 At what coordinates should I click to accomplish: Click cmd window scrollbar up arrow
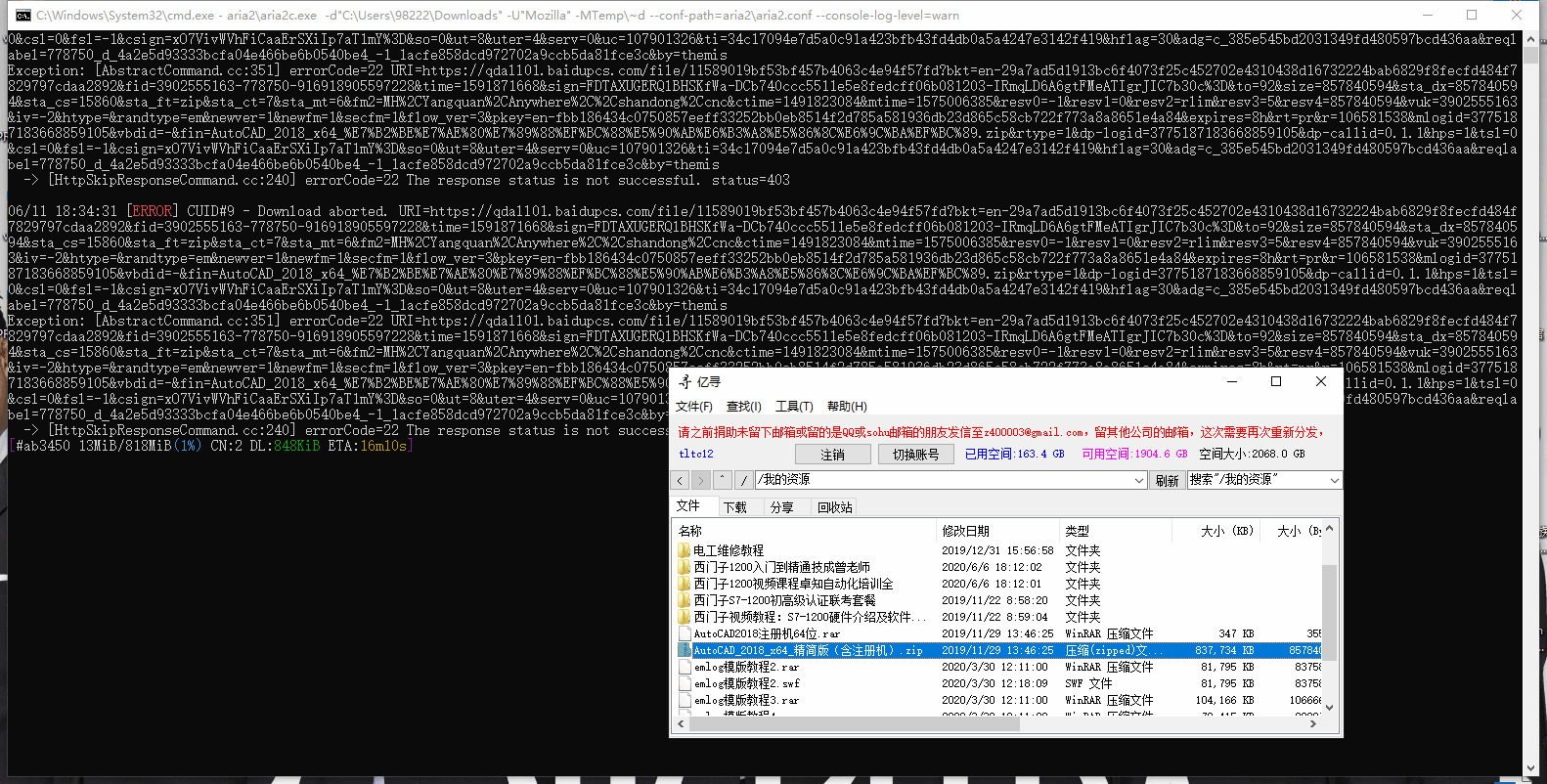[1530, 40]
